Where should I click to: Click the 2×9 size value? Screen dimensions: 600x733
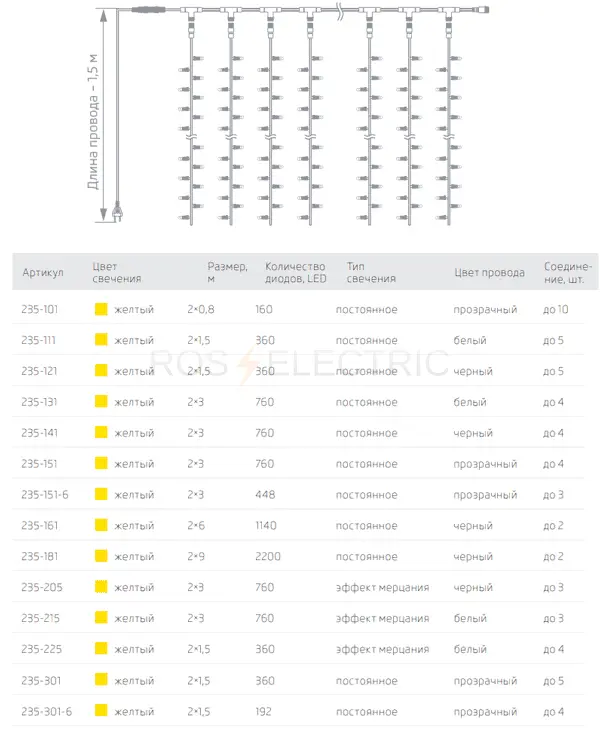196,556
